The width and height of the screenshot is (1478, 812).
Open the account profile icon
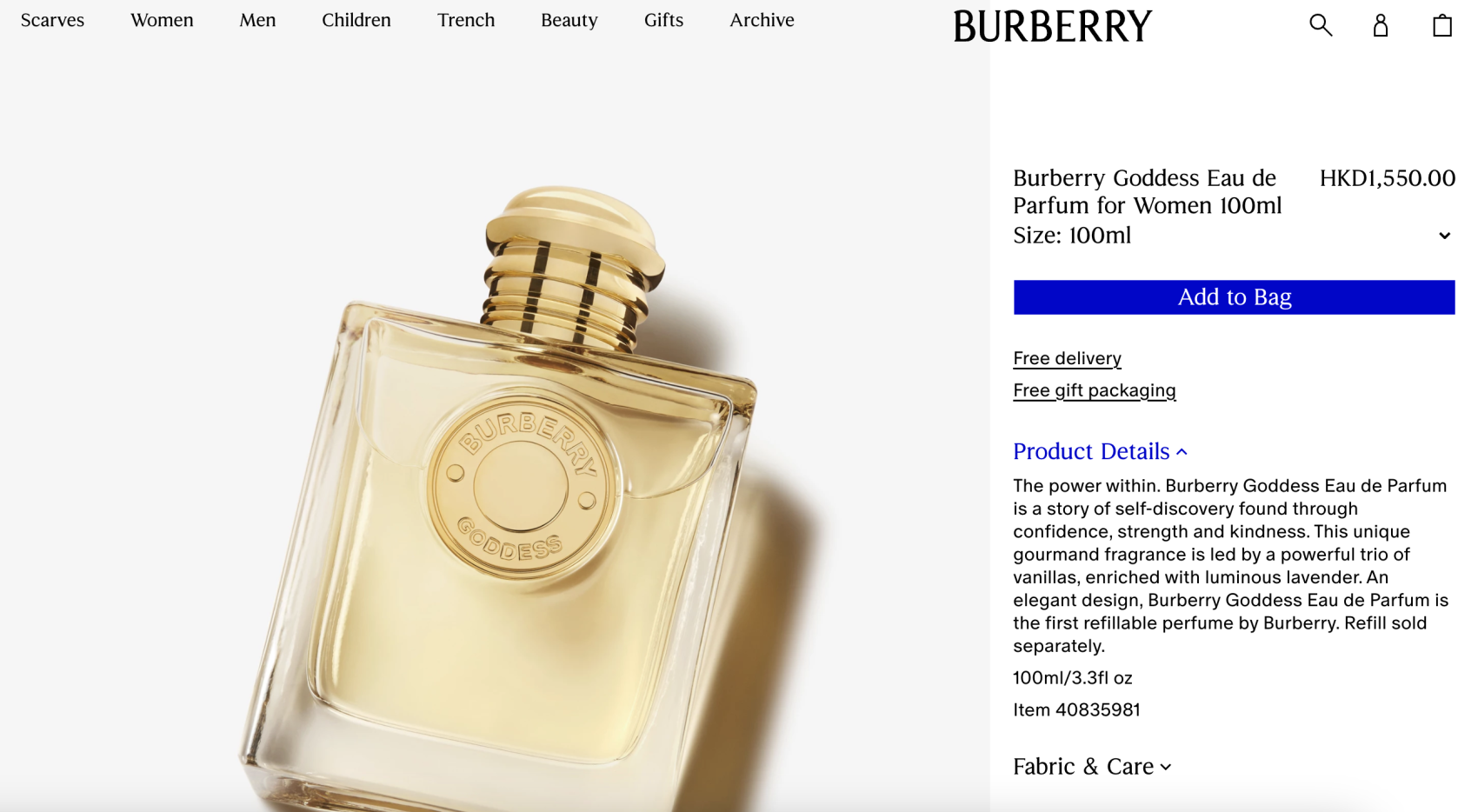point(1381,25)
